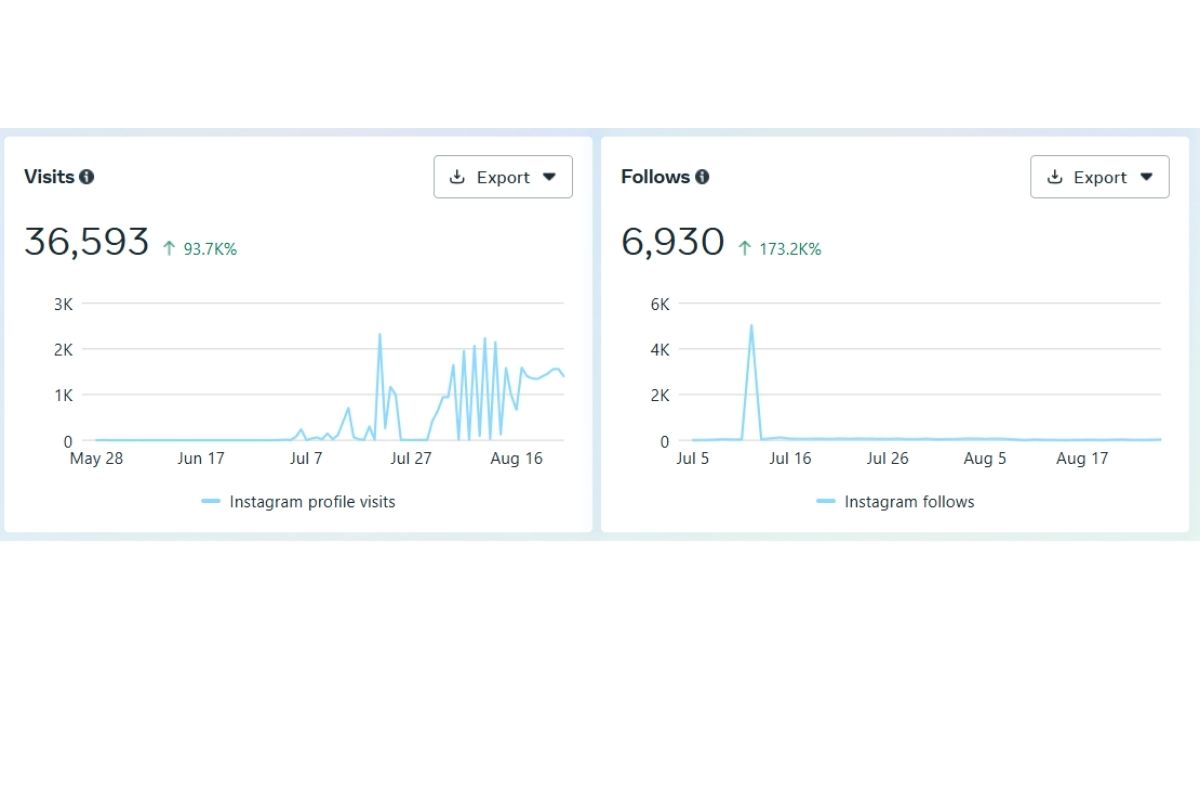Click the blue swatch for Instagram profile visits
This screenshot has width=1200, height=800.
point(211,502)
